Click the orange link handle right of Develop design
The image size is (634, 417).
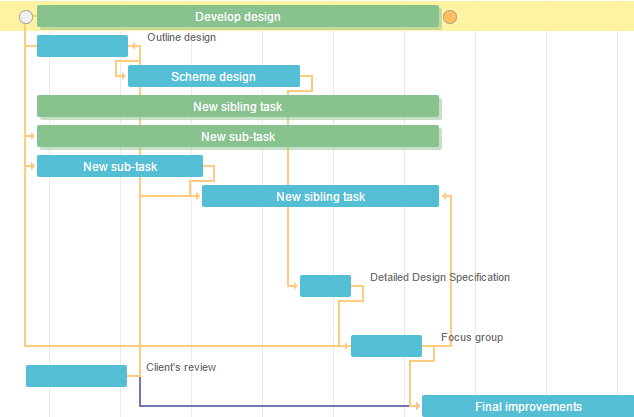(x=450, y=17)
